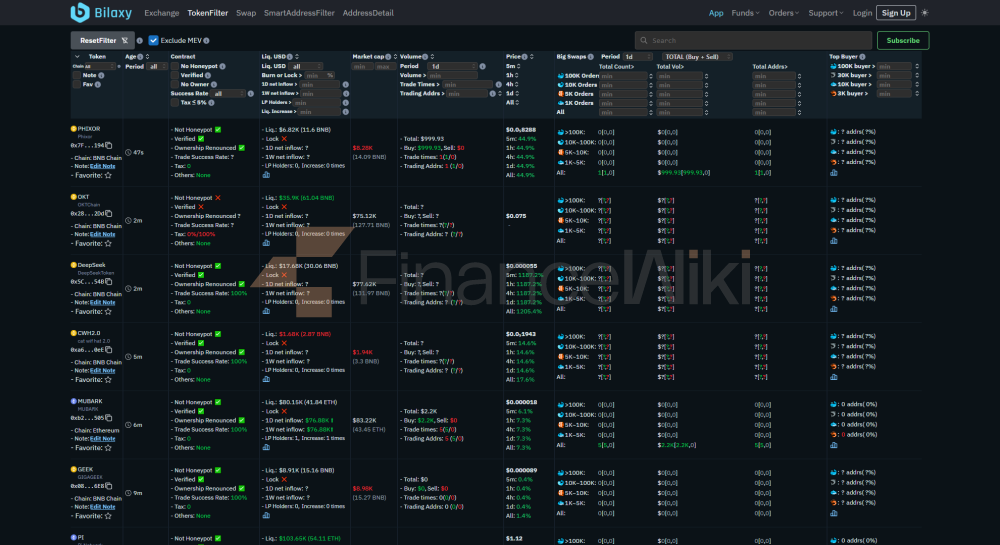Copy the PHIXOR contract address
Screen dimensions: 1000x545
tap(108, 145)
